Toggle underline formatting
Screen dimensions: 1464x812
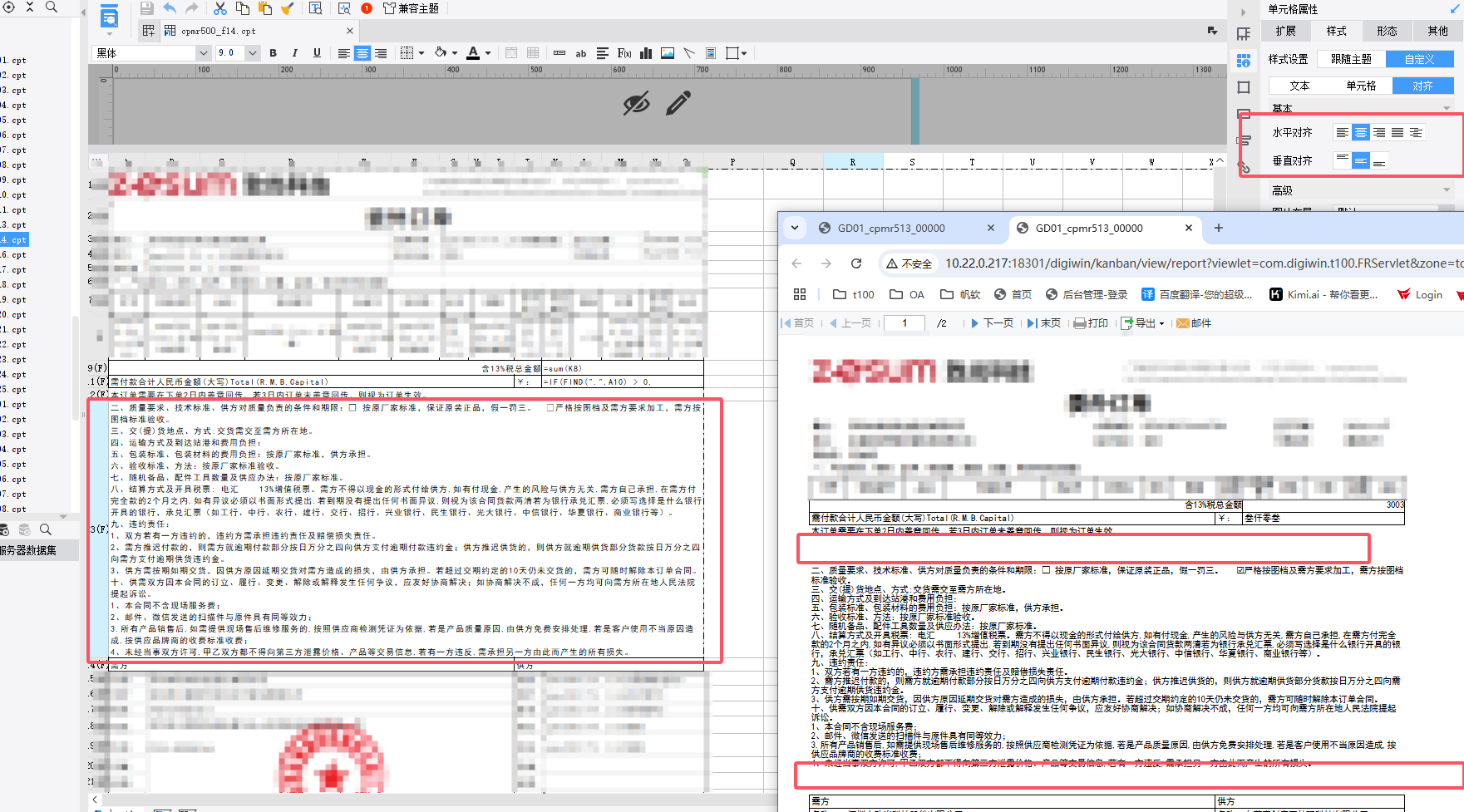click(x=317, y=53)
